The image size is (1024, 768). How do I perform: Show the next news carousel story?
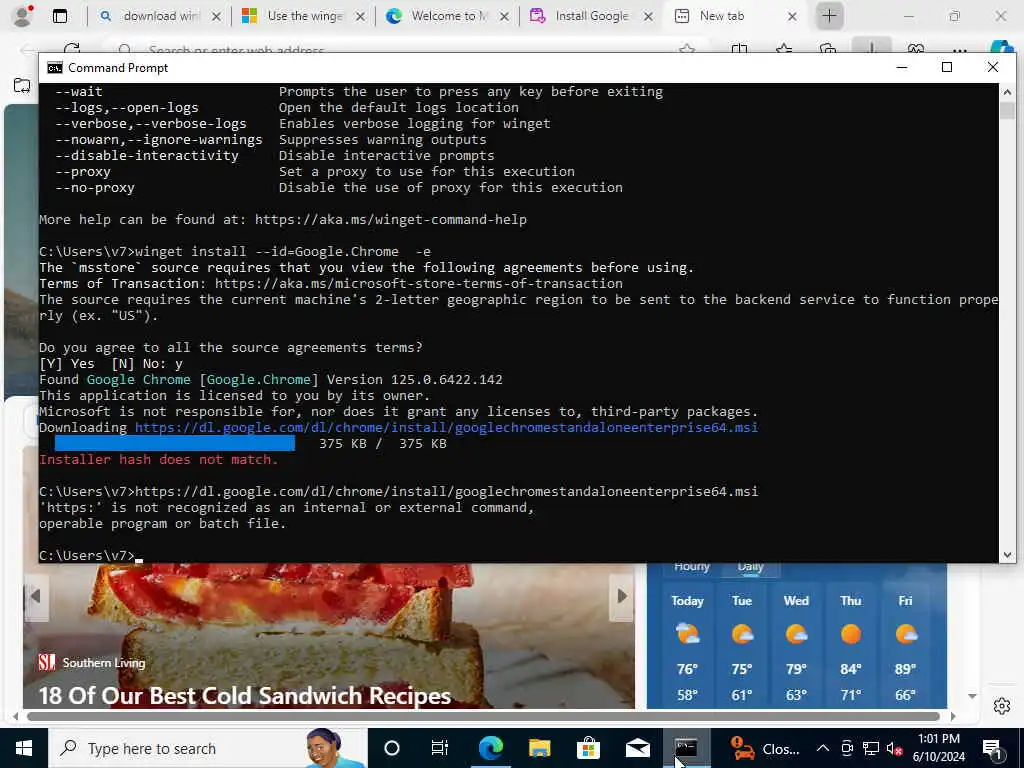click(x=622, y=596)
